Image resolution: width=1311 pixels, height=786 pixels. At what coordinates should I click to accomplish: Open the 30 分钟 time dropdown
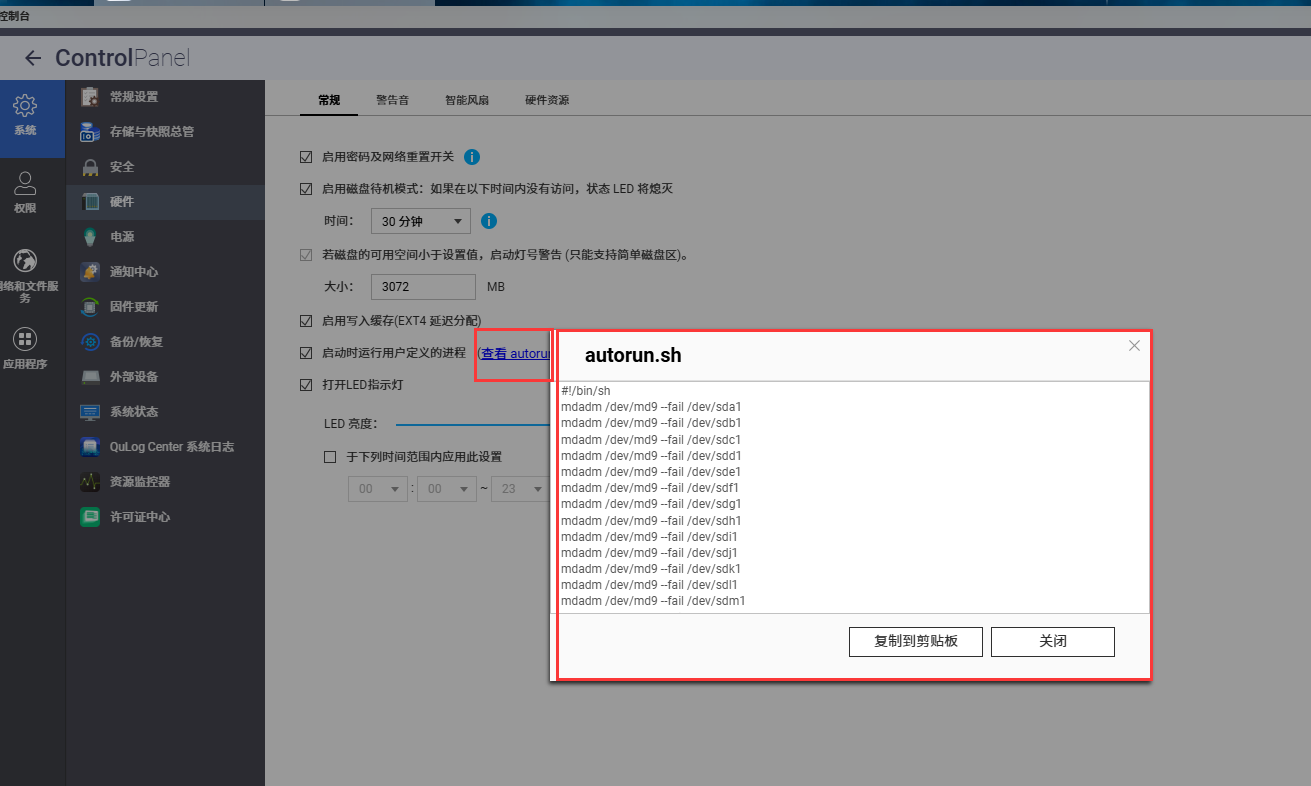pos(420,222)
